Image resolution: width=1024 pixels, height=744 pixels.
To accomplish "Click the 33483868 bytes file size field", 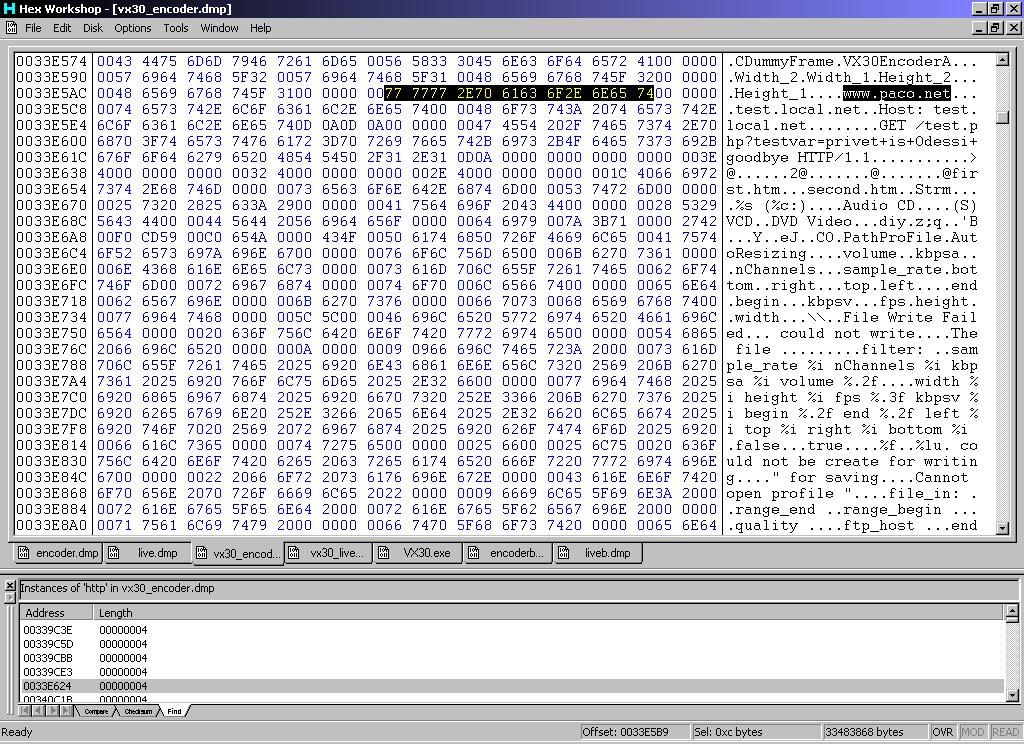I will coord(874,732).
